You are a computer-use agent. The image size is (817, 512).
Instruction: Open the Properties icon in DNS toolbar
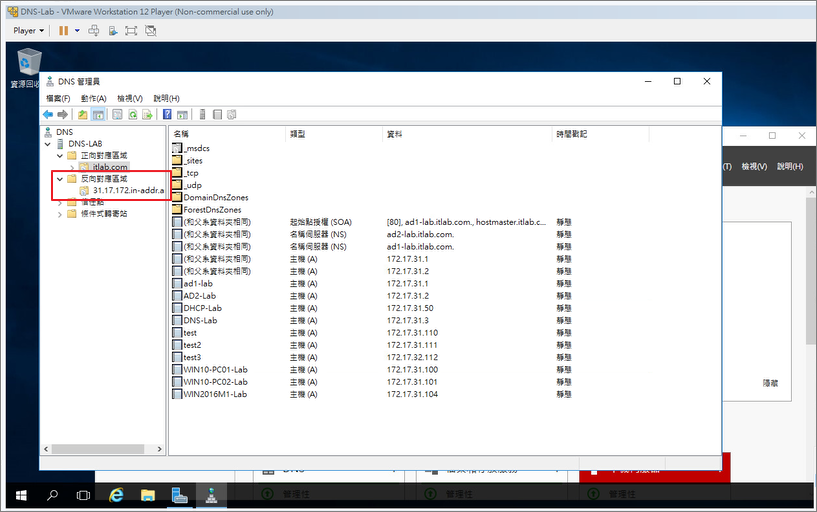tap(117, 115)
